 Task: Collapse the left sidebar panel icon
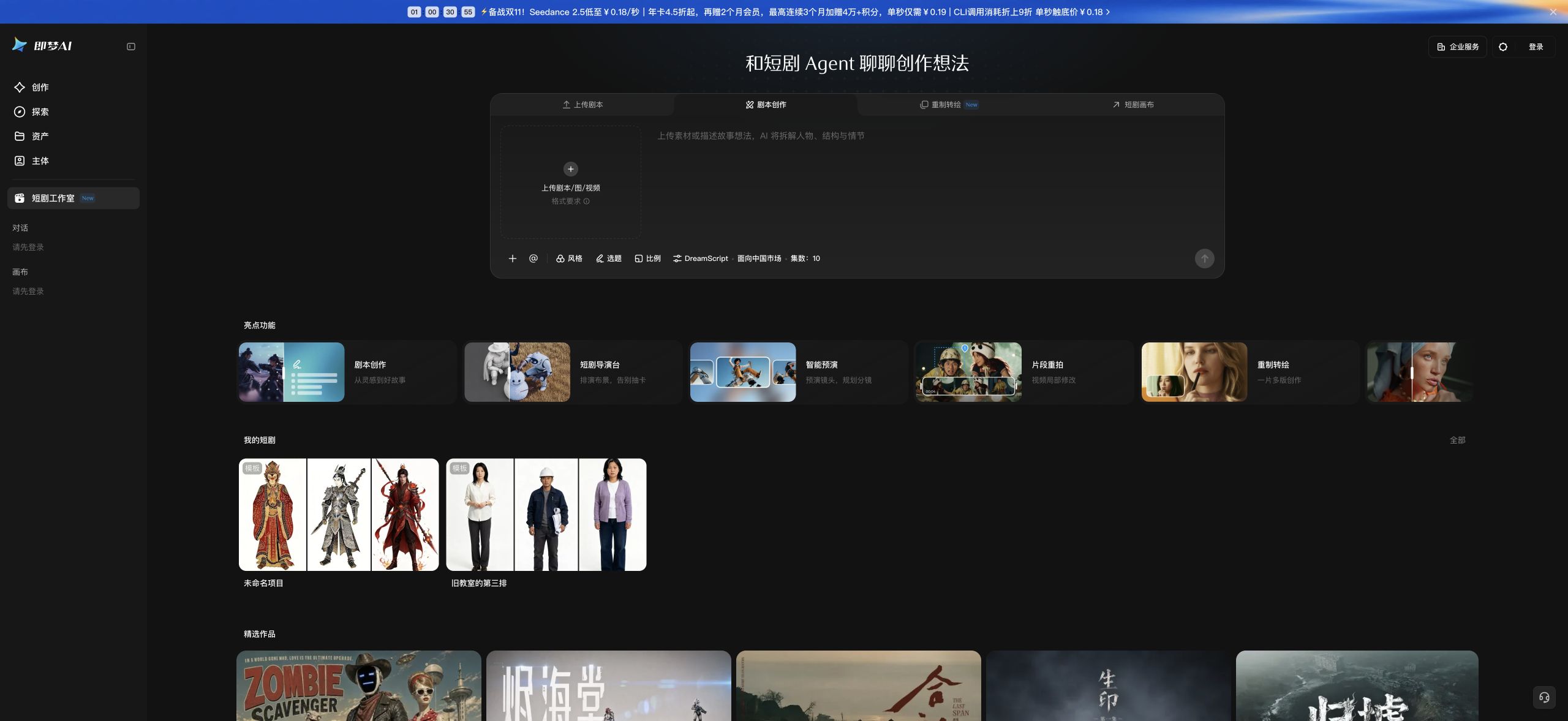(131, 47)
